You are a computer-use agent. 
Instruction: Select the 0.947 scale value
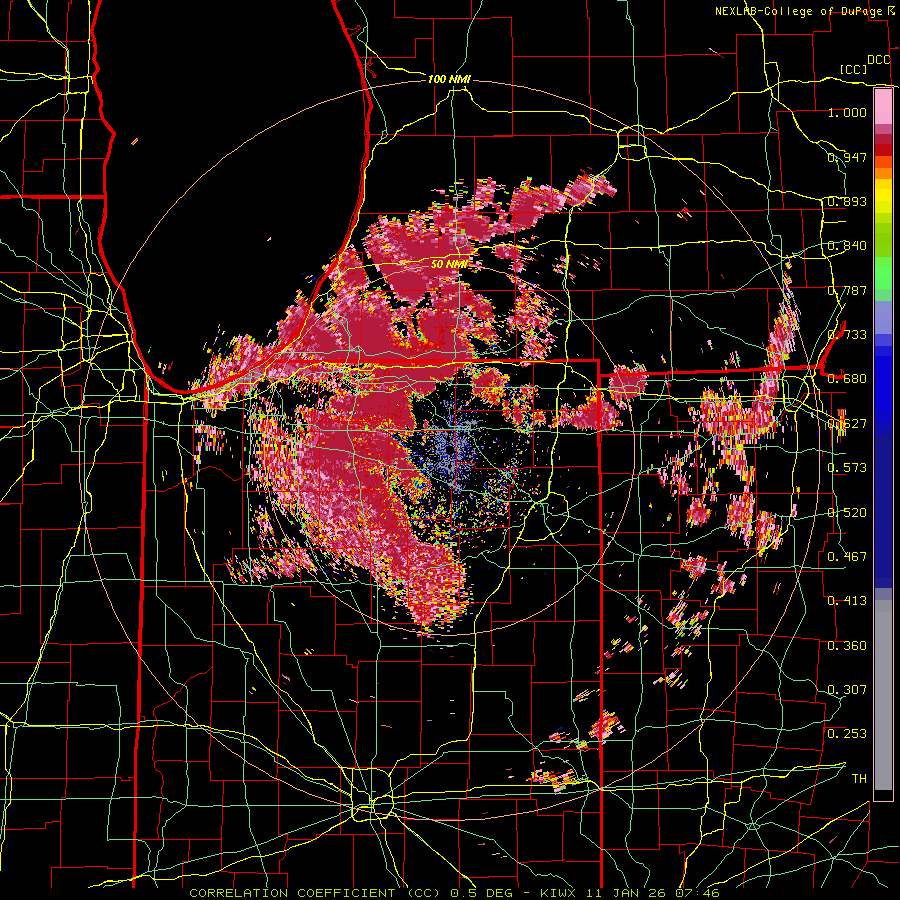pos(847,157)
